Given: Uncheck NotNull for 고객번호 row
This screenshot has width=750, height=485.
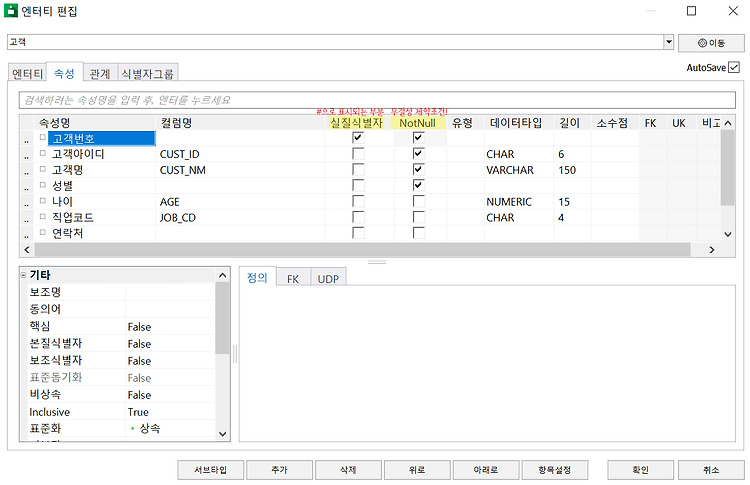Looking at the screenshot, I should click(x=419, y=138).
